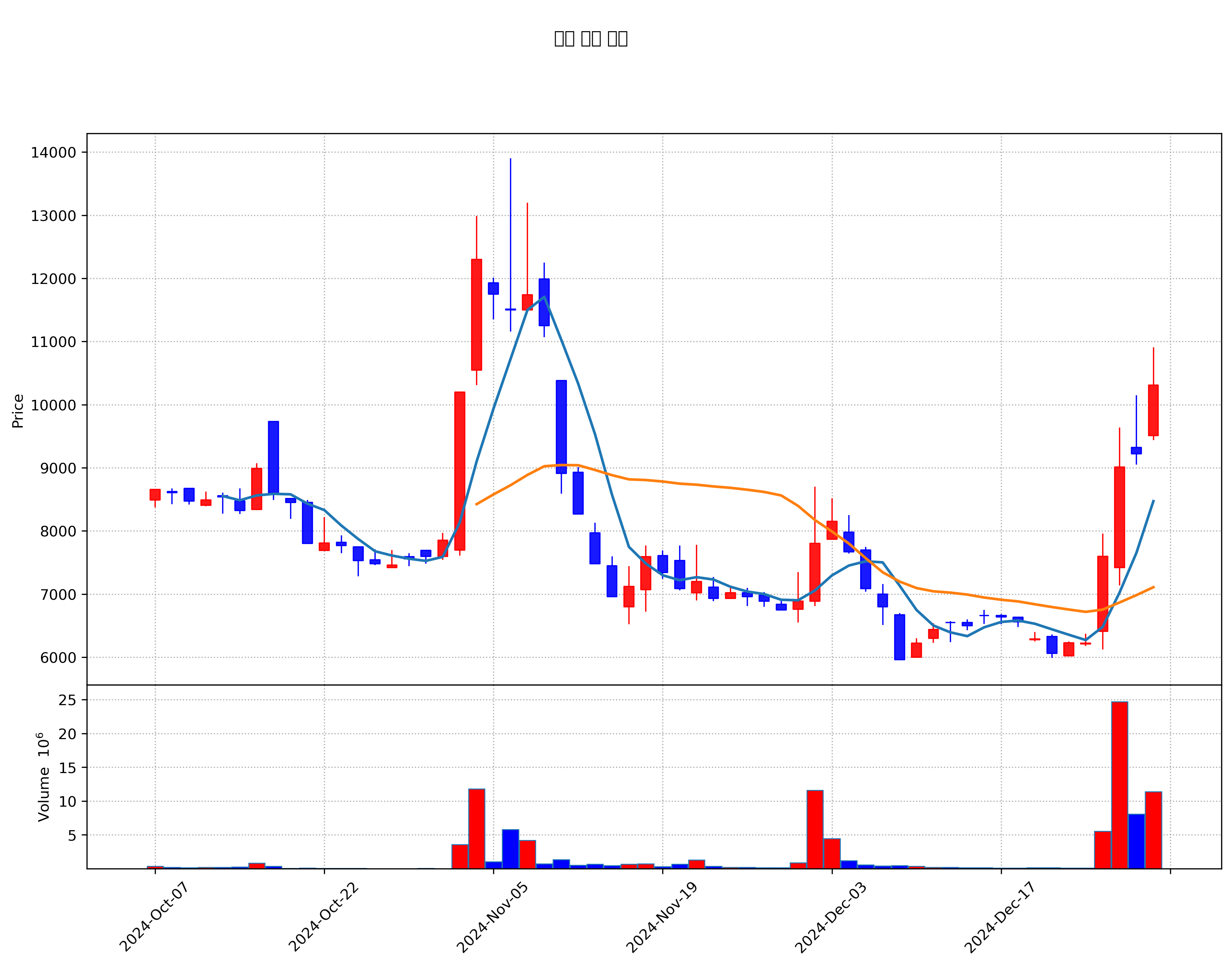Select the blue doji candle with wick near 14000
This screenshot has height=966, width=1232.
510,310
